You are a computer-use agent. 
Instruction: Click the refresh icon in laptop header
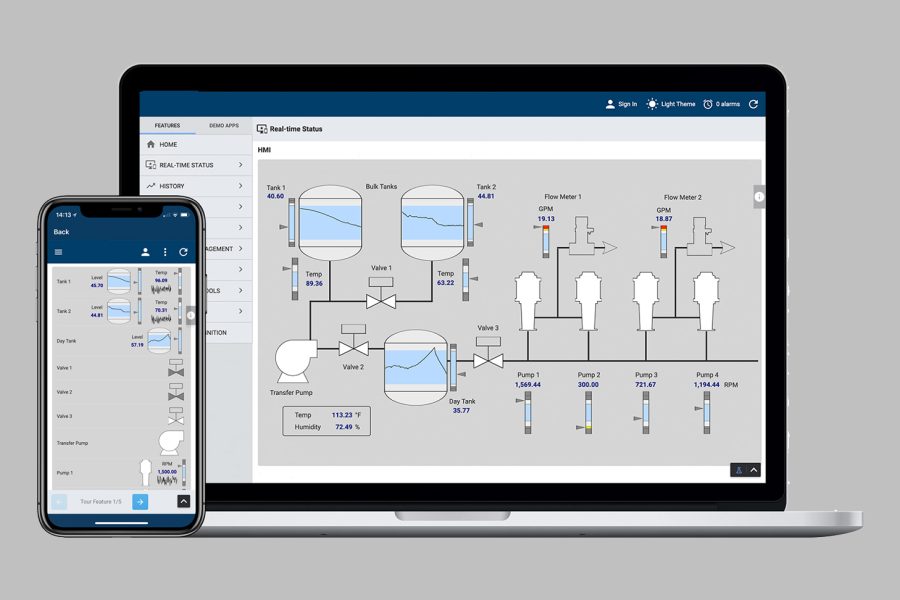click(753, 104)
